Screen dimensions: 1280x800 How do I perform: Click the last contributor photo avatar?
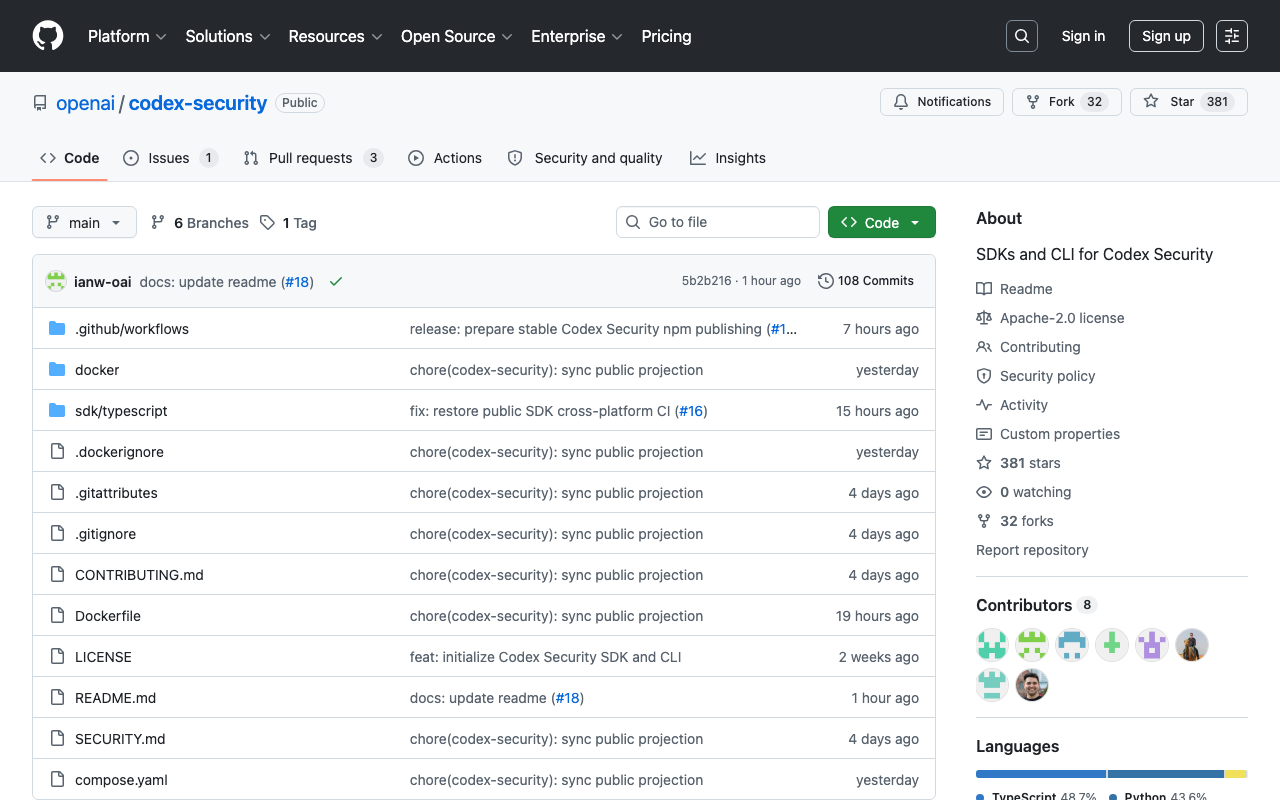click(x=1032, y=685)
